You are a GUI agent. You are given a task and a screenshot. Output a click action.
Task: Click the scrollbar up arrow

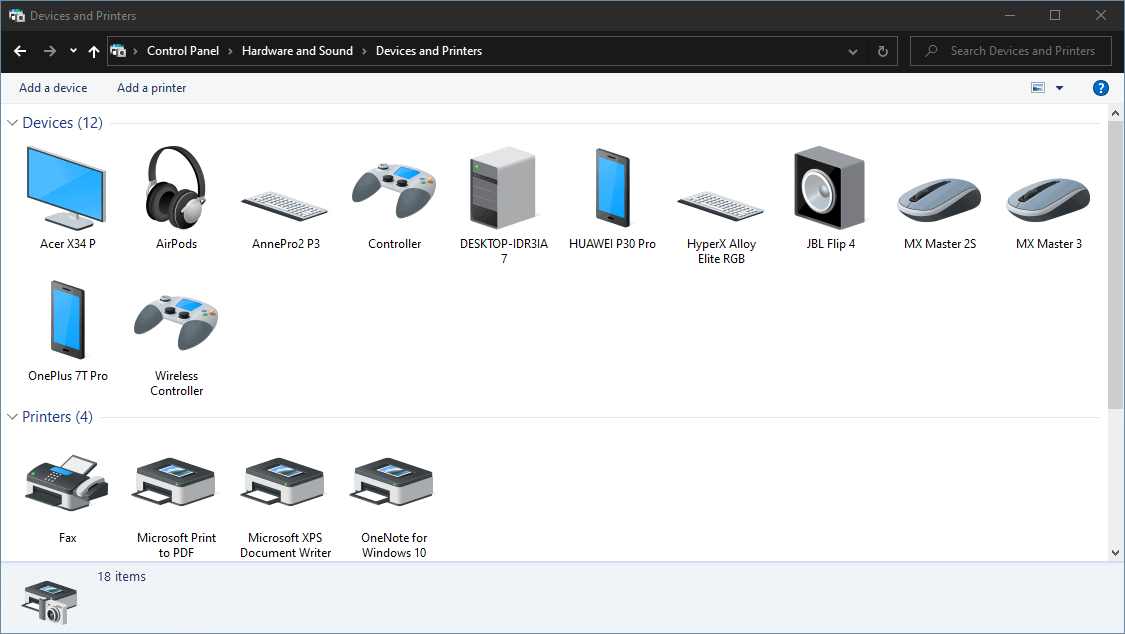(1115, 113)
